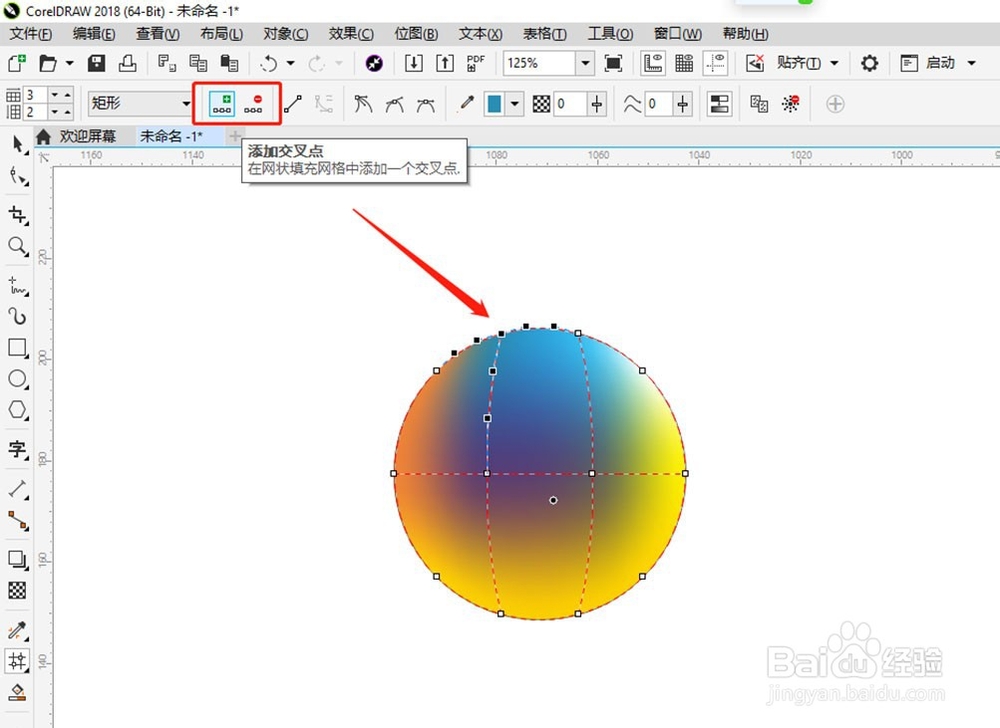Click Convert to line icon
Screen dimensions: 1000x728
(293, 103)
